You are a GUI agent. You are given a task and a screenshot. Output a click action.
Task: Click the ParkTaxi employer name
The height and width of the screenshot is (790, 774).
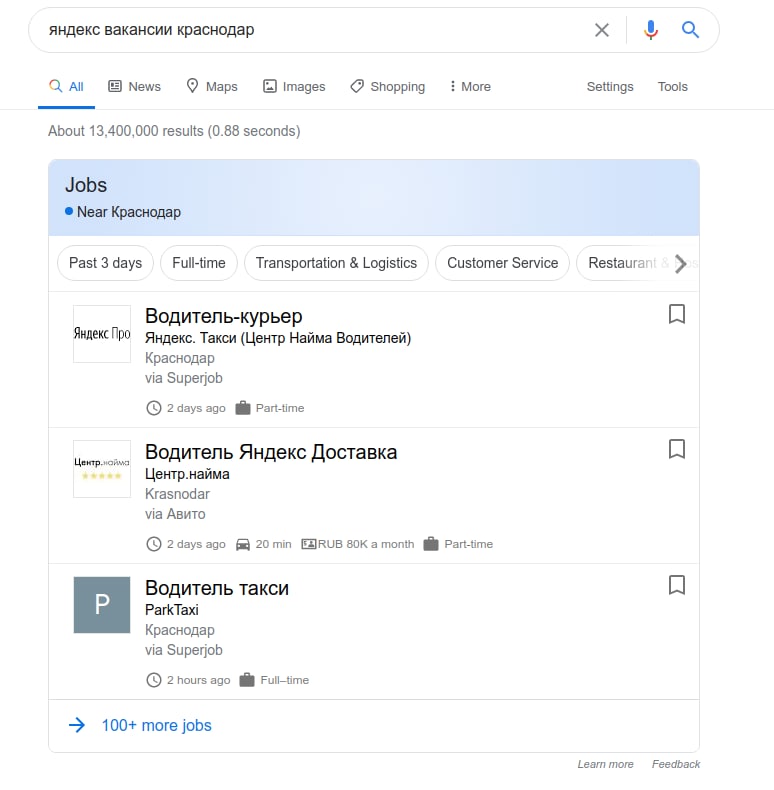pyautogui.click(x=172, y=610)
